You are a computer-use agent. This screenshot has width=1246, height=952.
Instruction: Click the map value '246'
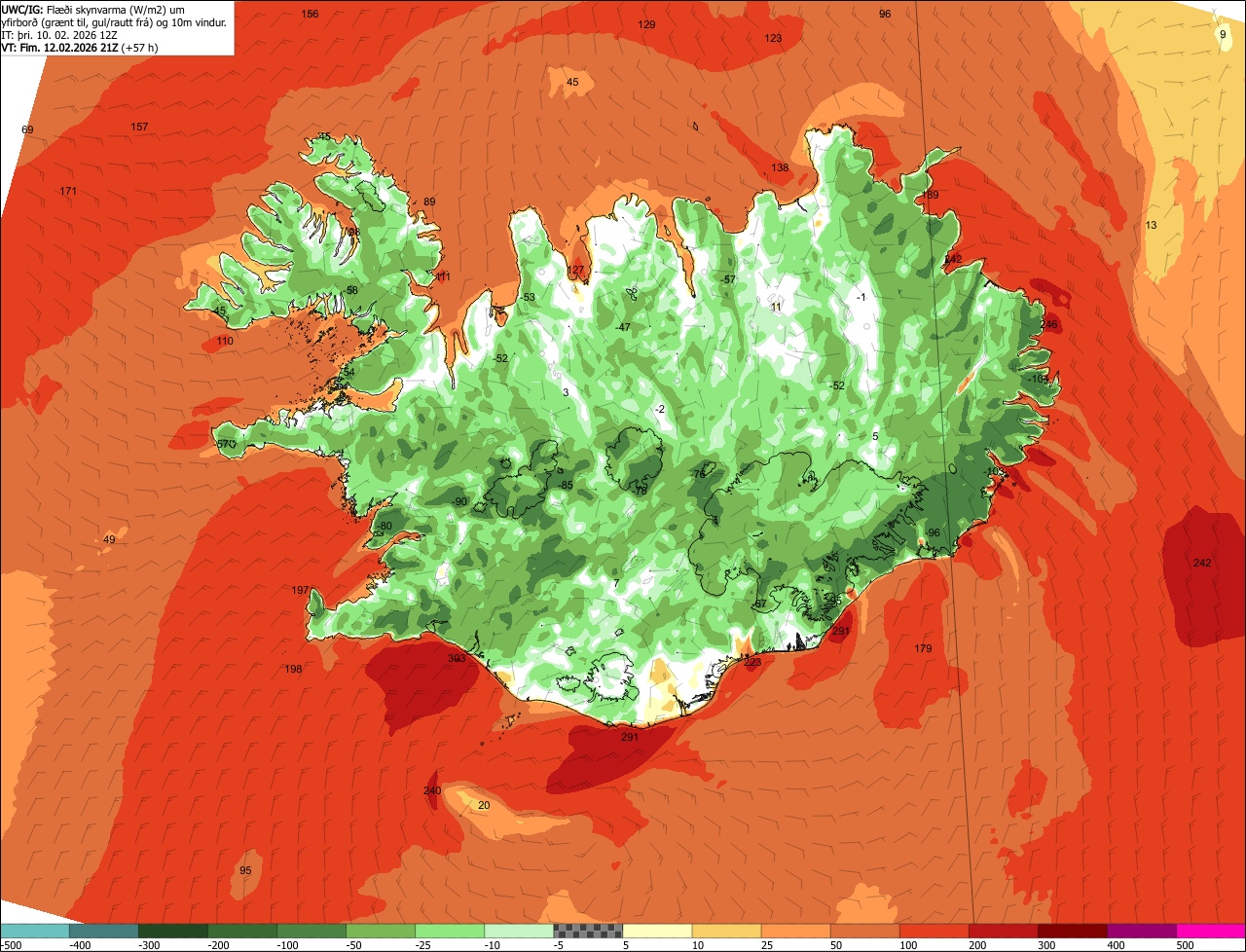1048,324
